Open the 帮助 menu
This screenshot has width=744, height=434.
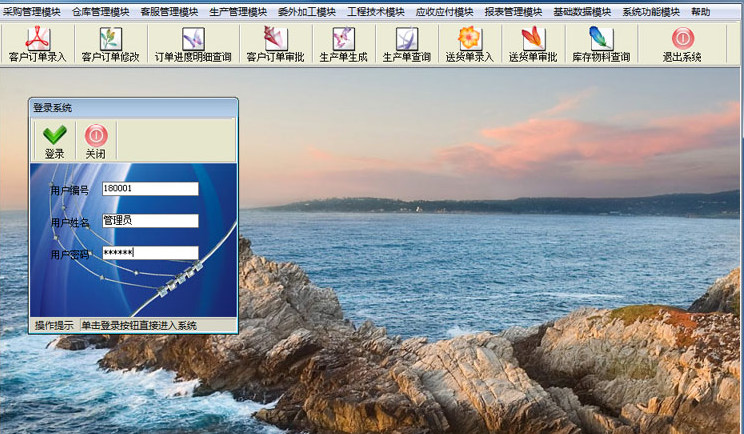tap(701, 12)
